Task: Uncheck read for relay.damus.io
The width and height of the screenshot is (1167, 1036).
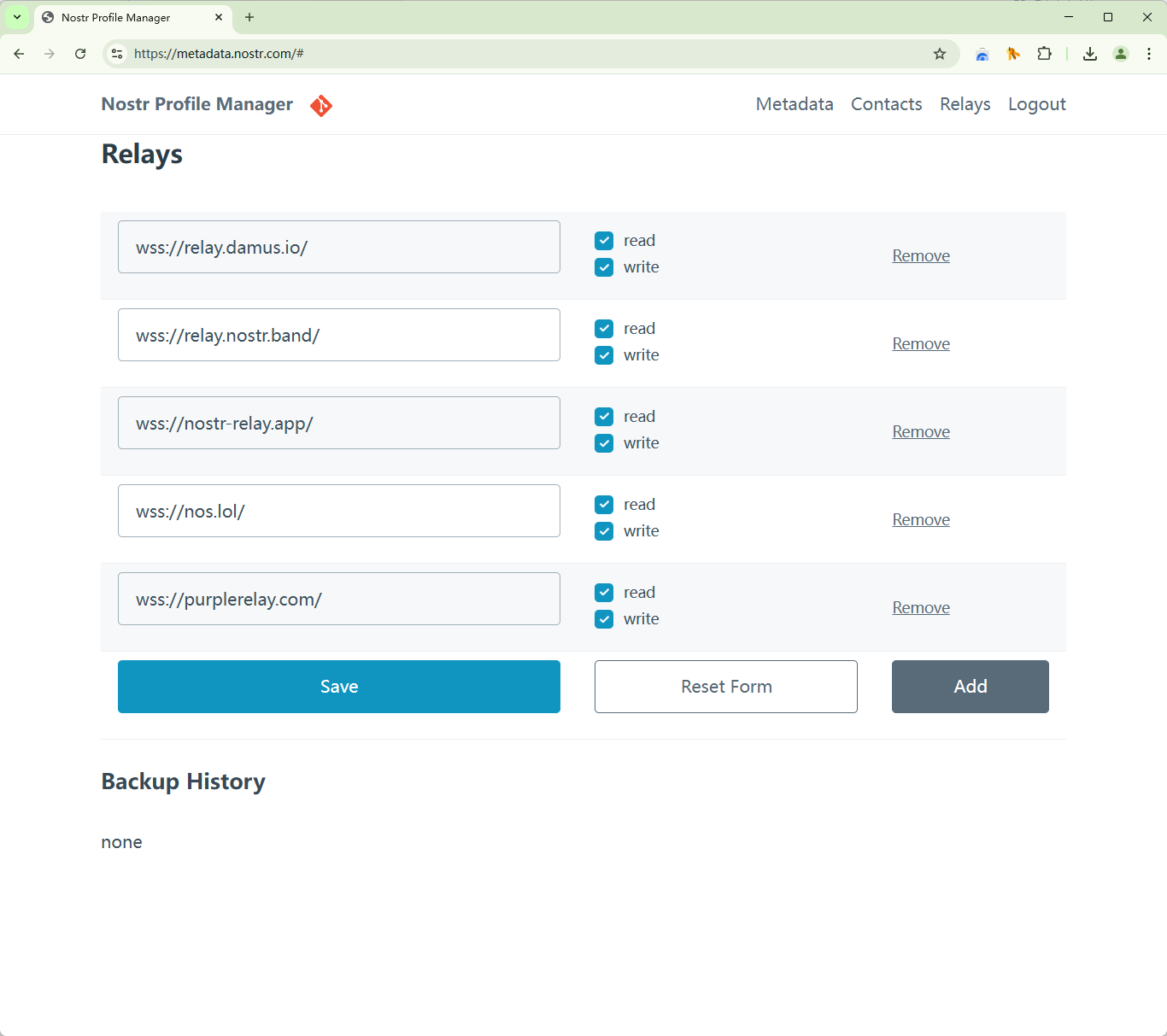Action: 604,241
